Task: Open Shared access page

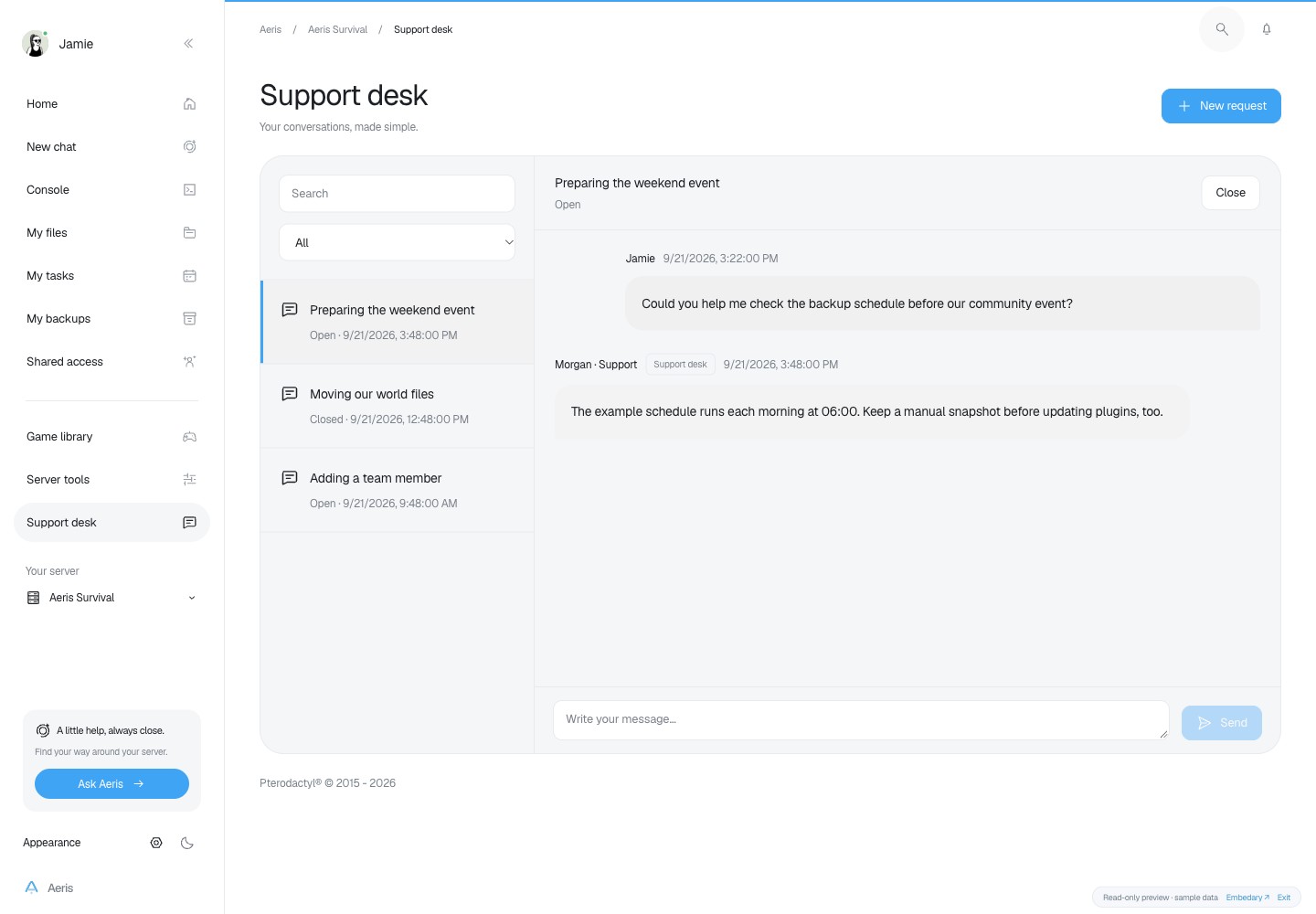Action: (111, 361)
